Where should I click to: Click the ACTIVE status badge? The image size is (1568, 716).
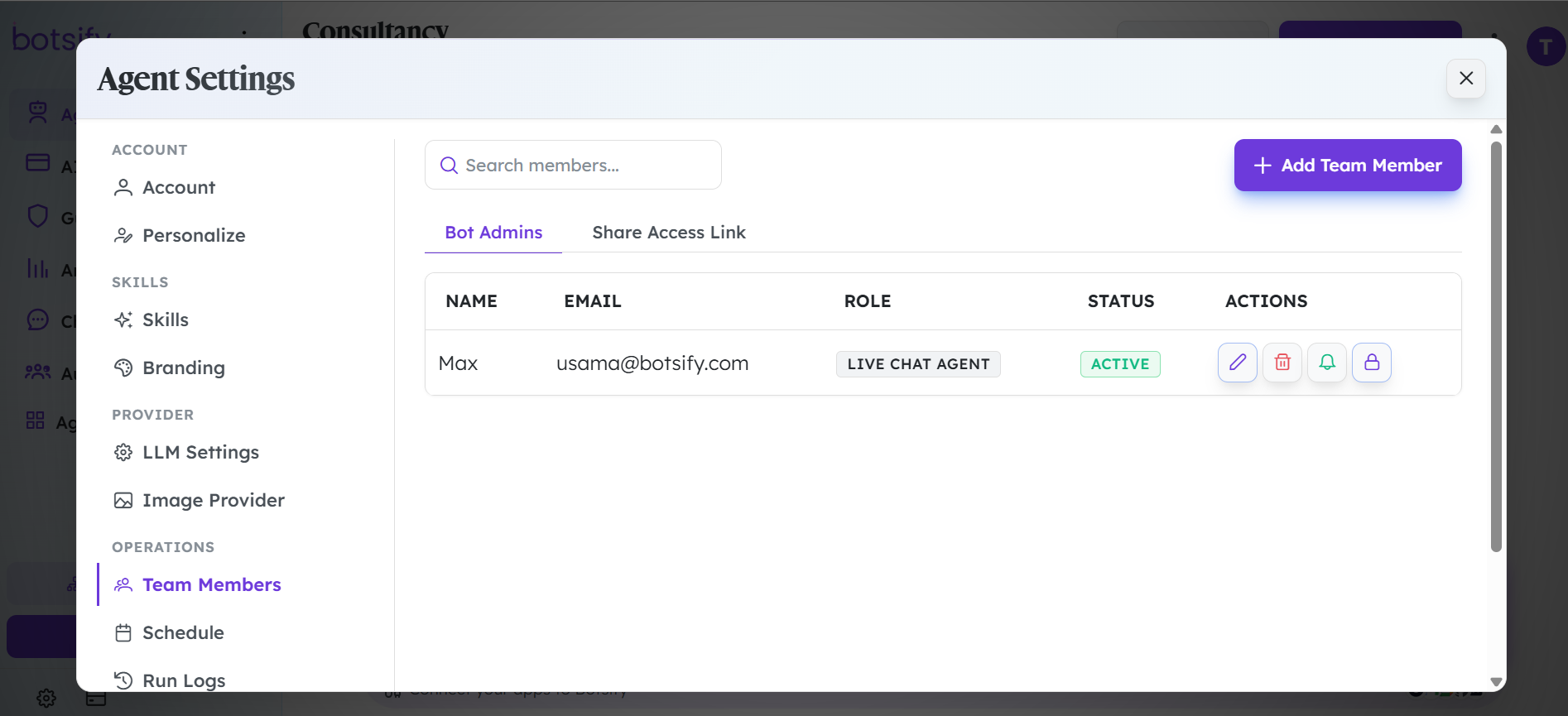coord(1120,364)
